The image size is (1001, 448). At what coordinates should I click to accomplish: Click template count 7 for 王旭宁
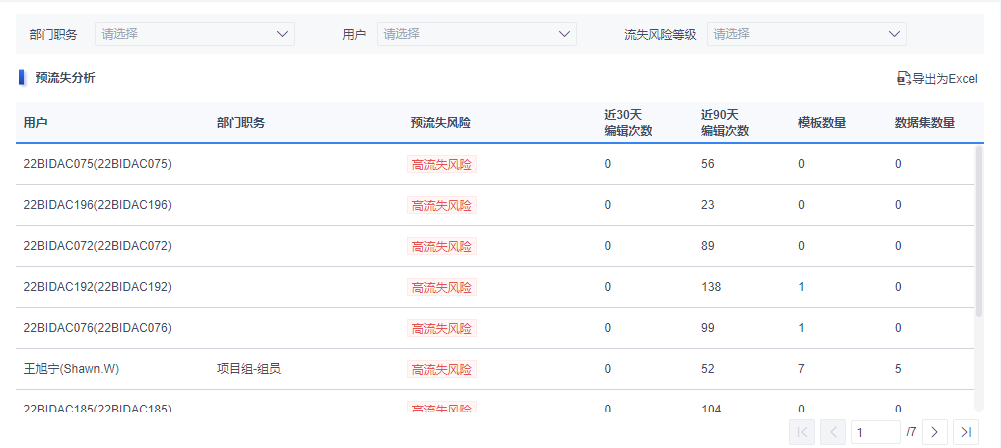point(801,369)
